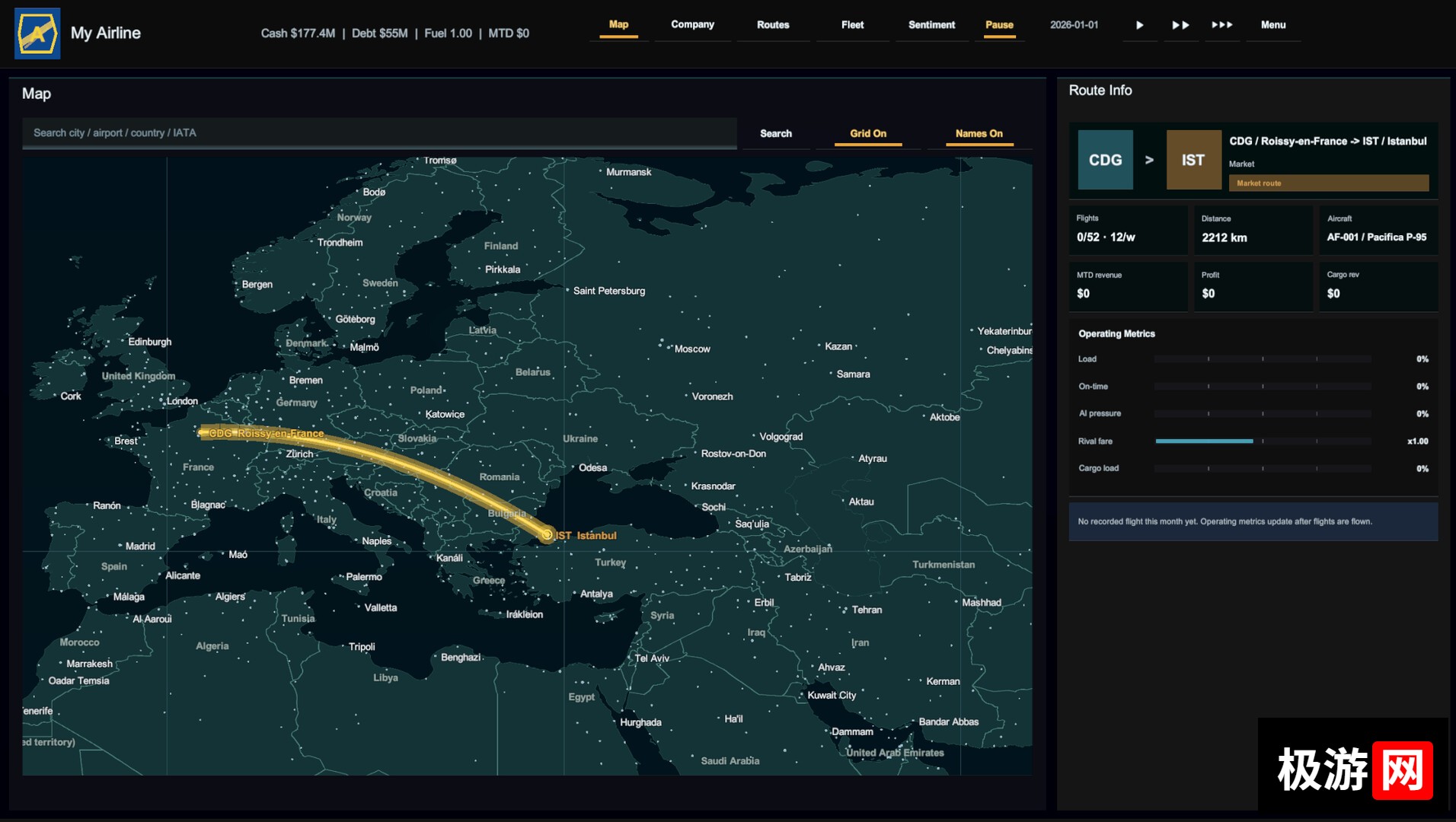Click the Zürich city label
The width and height of the screenshot is (1456, 822).
pyautogui.click(x=299, y=454)
